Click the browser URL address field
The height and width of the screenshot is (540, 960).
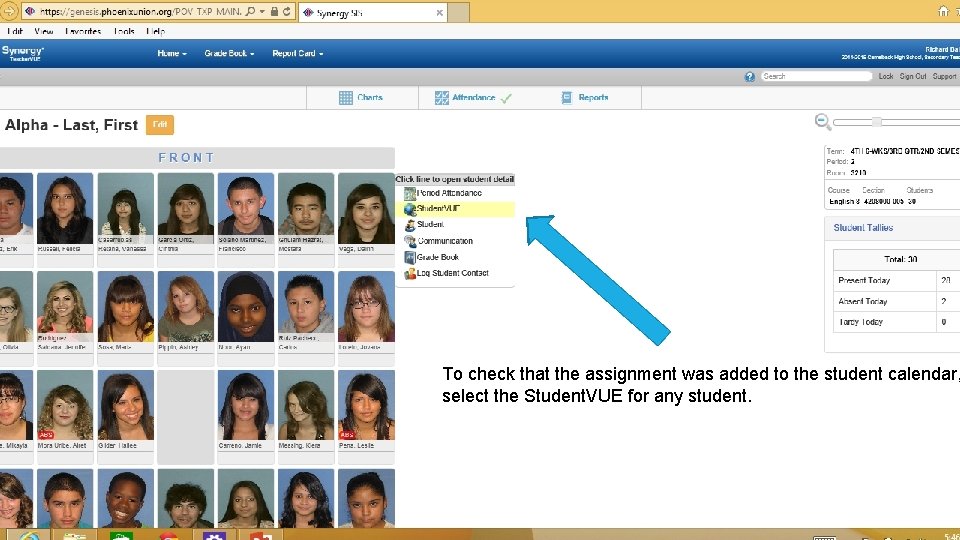point(140,12)
